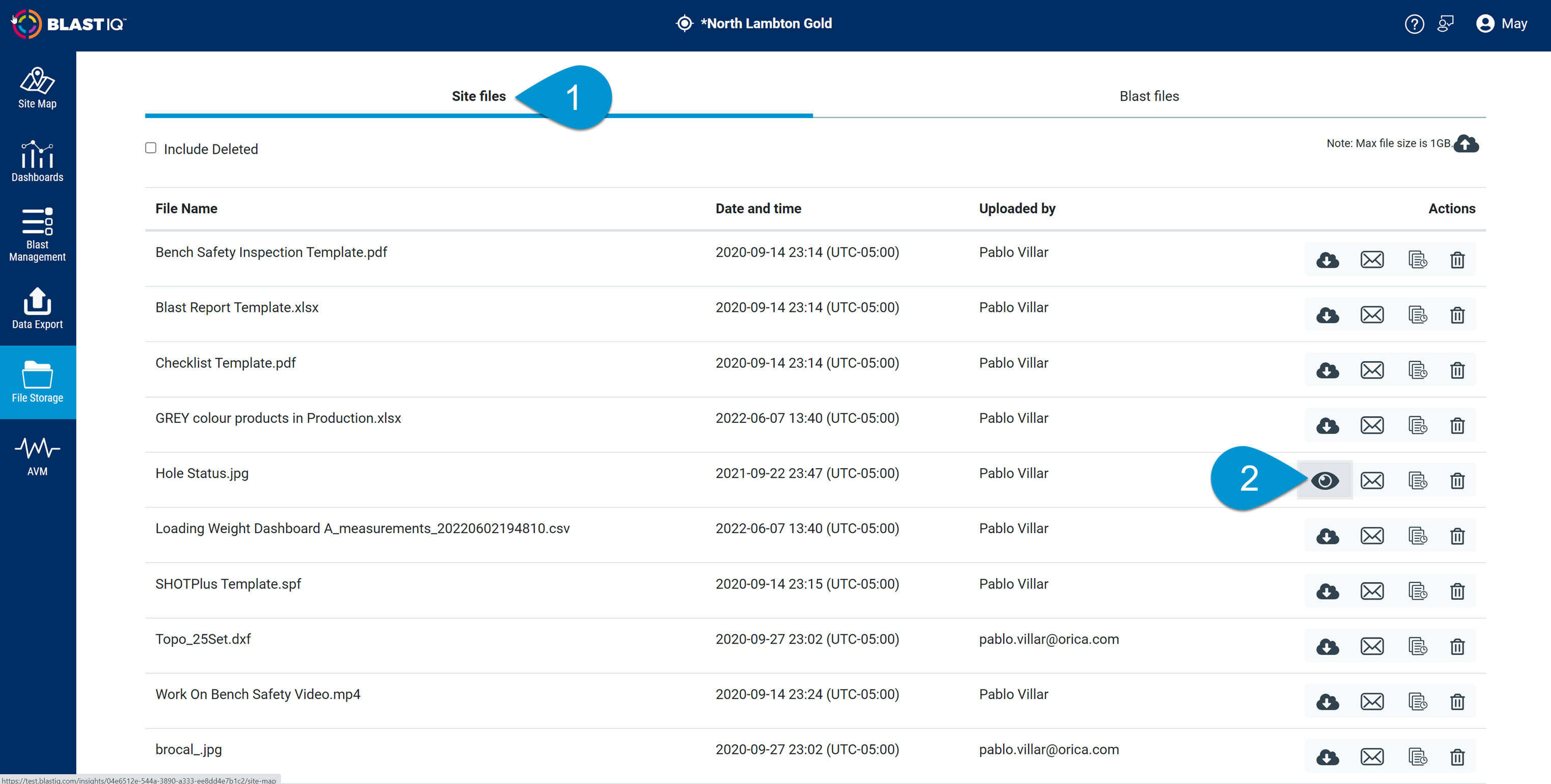Open the help question-mark icon
Screen dimensions: 1551x784
[x=1414, y=24]
